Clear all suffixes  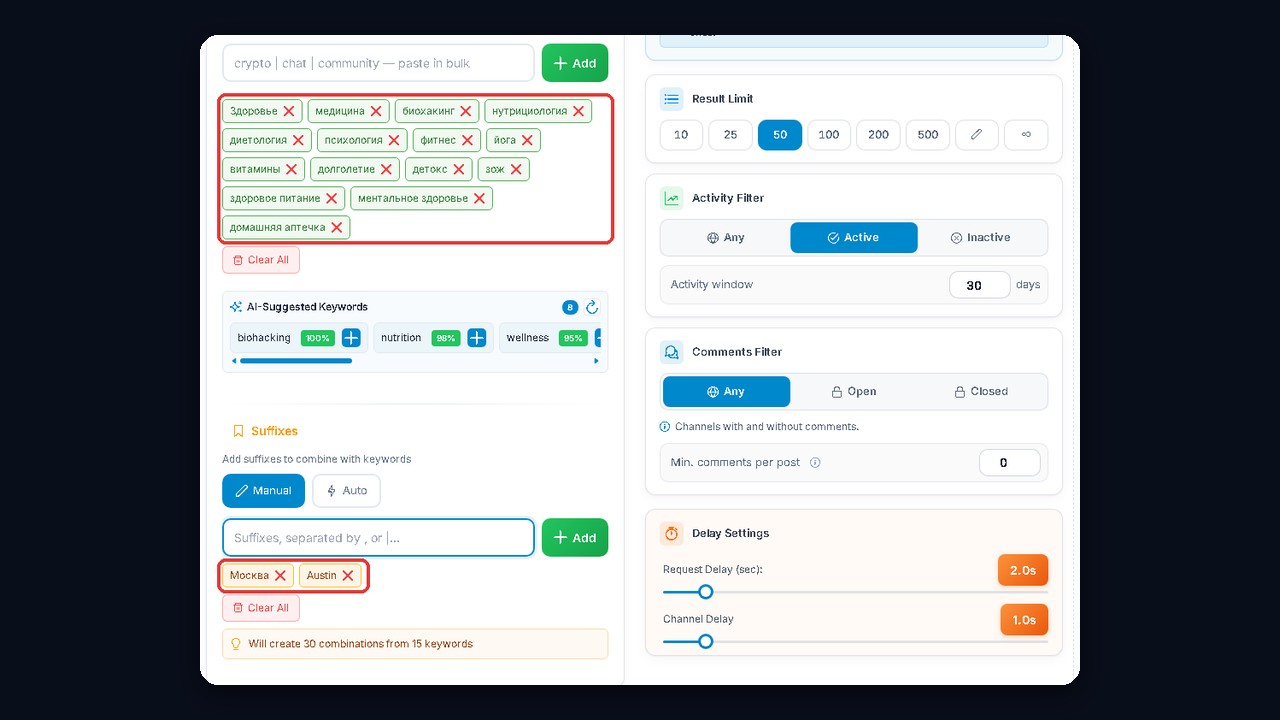coord(260,608)
